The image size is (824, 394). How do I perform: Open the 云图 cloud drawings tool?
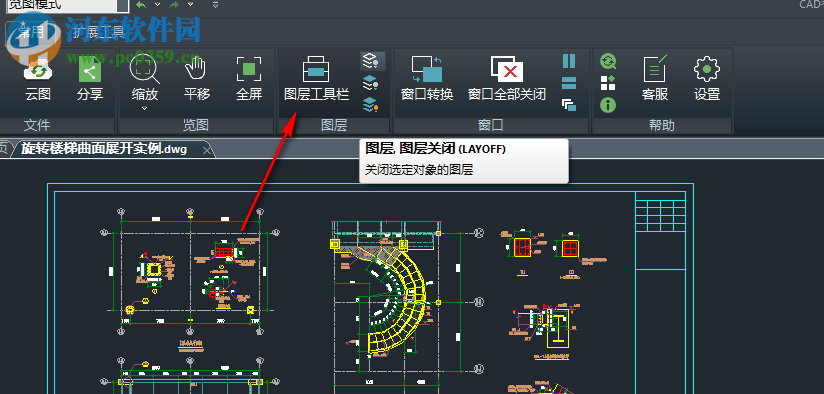click(x=38, y=79)
